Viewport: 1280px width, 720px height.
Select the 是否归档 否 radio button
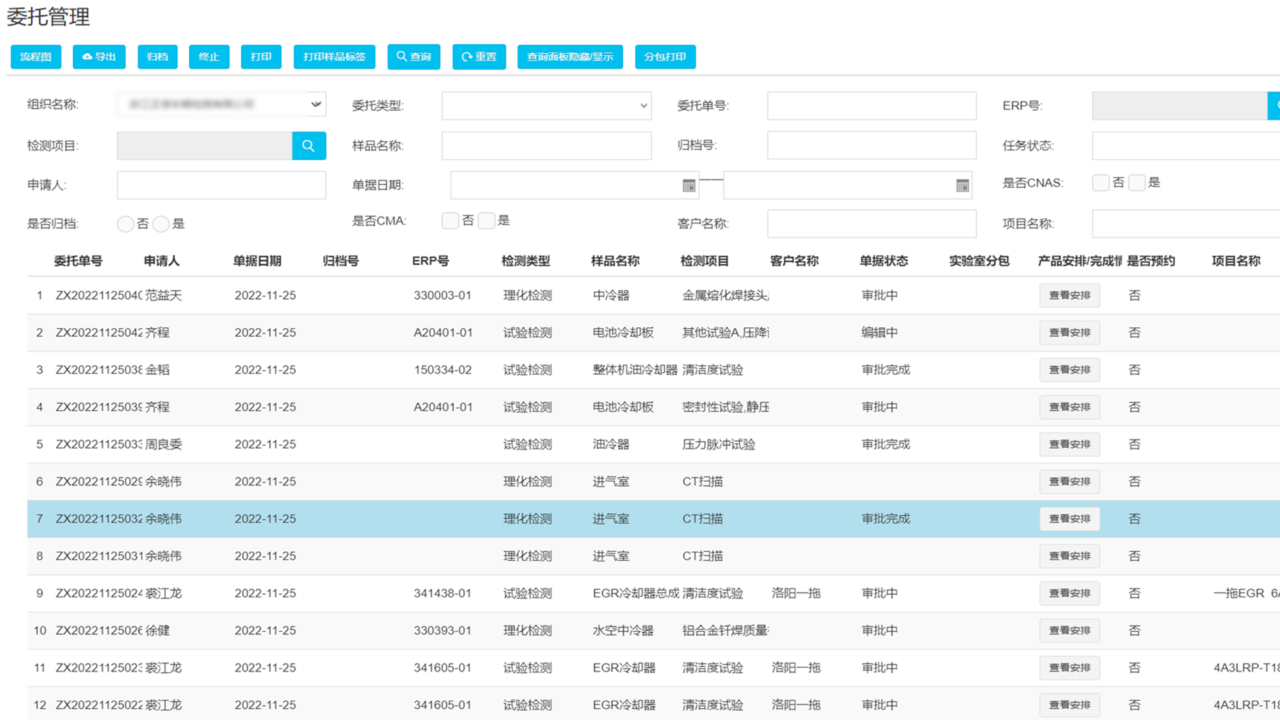(x=125, y=224)
